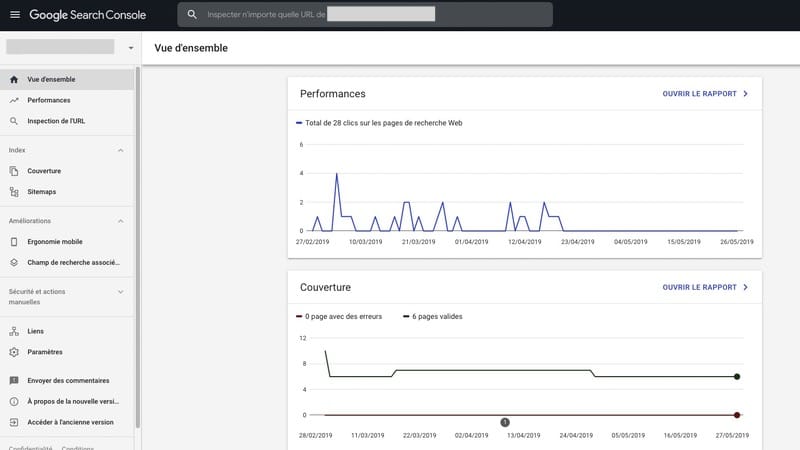Open the hamburger main menu
The width and height of the screenshot is (800, 450).
(14, 15)
